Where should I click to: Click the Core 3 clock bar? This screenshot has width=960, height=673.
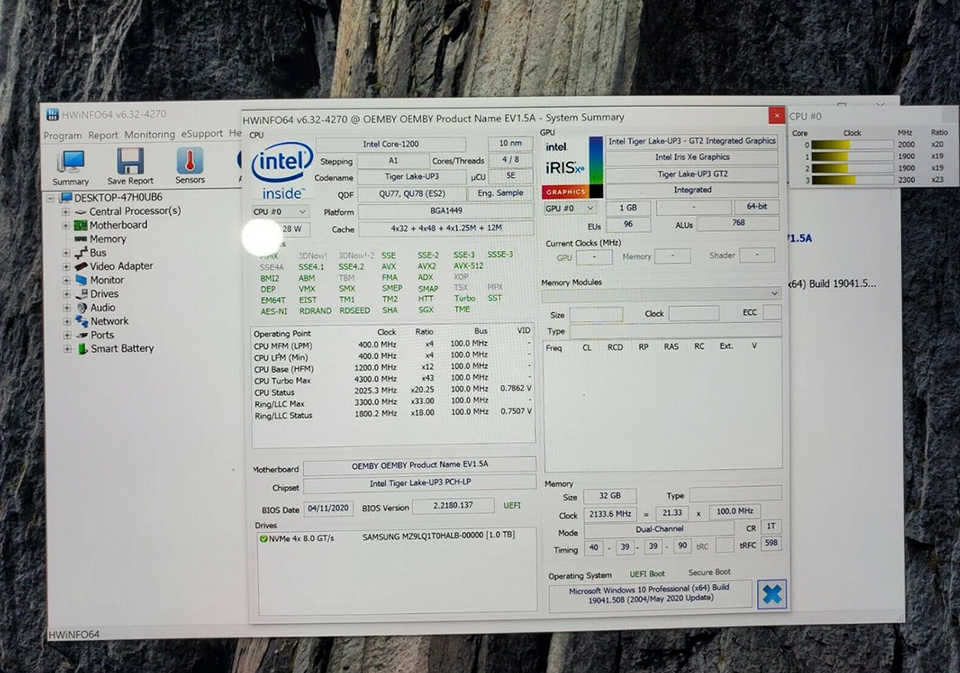(x=852, y=180)
